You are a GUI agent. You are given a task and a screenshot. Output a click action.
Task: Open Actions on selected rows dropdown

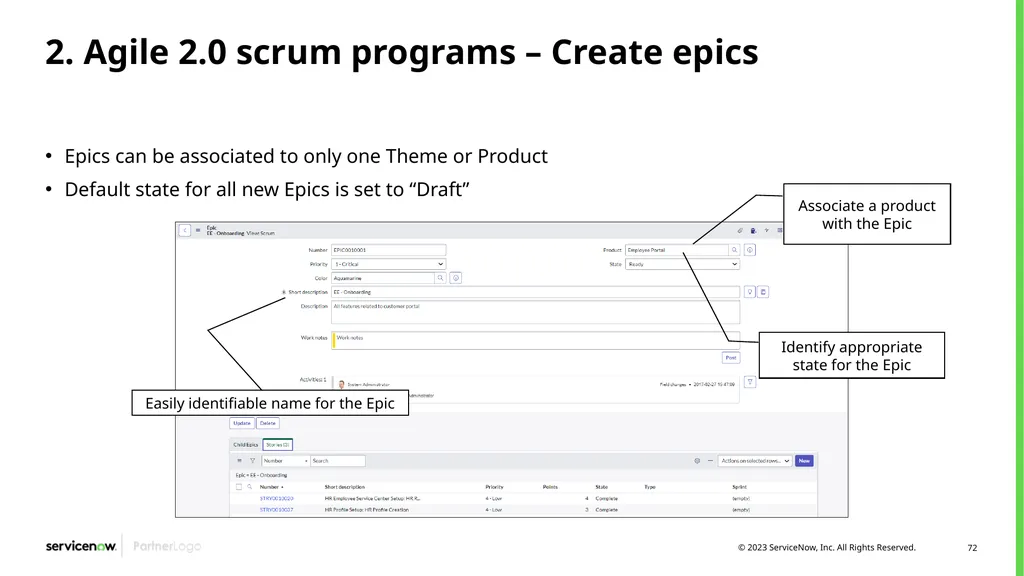click(x=755, y=461)
